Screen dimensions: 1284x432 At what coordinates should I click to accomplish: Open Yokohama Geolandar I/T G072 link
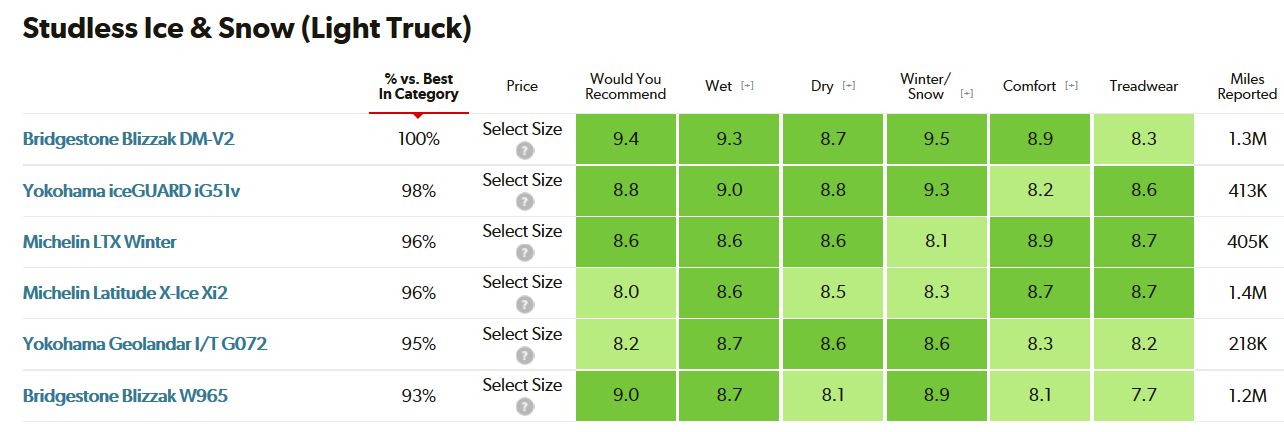(x=144, y=344)
